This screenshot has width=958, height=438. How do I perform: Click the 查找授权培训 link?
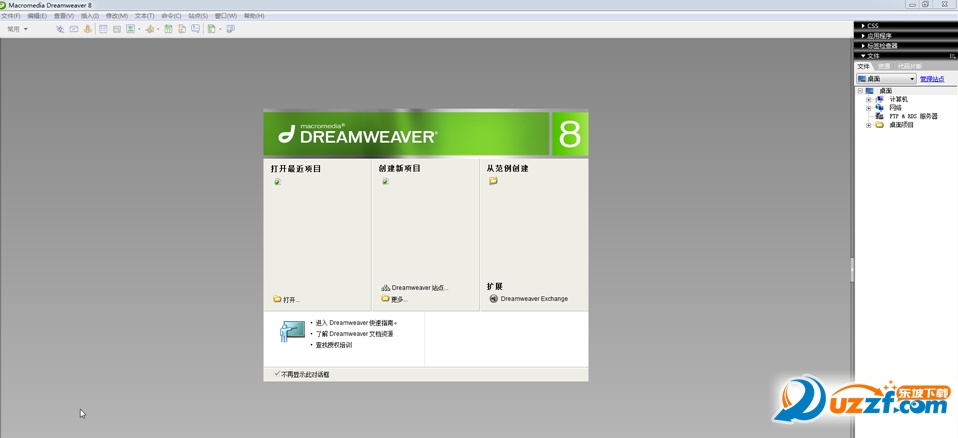coord(334,345)
